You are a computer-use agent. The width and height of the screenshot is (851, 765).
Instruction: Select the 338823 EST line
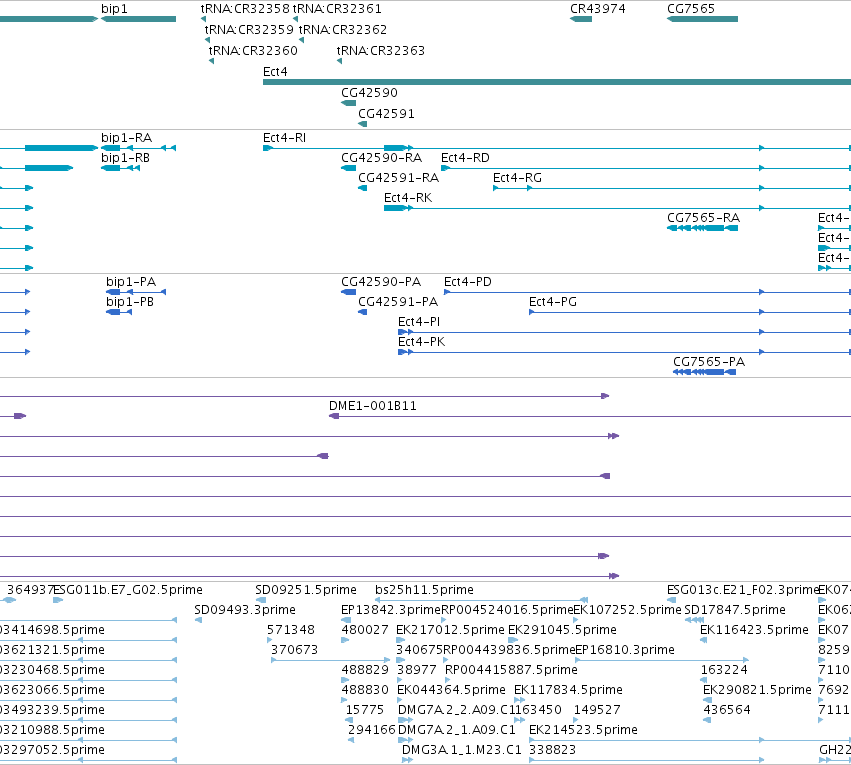(647, 760)
